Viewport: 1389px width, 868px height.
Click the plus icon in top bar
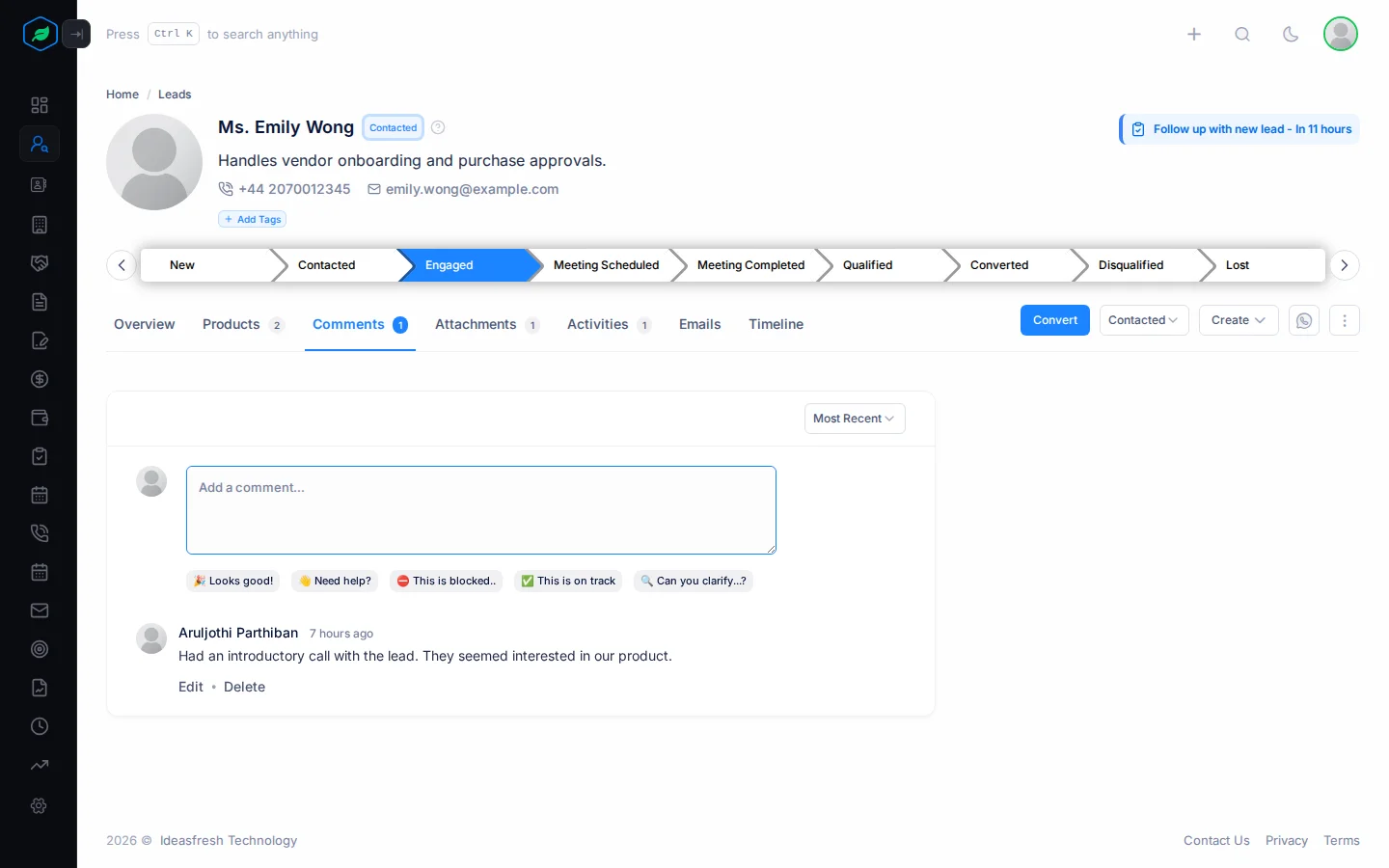pos(1194,34)
